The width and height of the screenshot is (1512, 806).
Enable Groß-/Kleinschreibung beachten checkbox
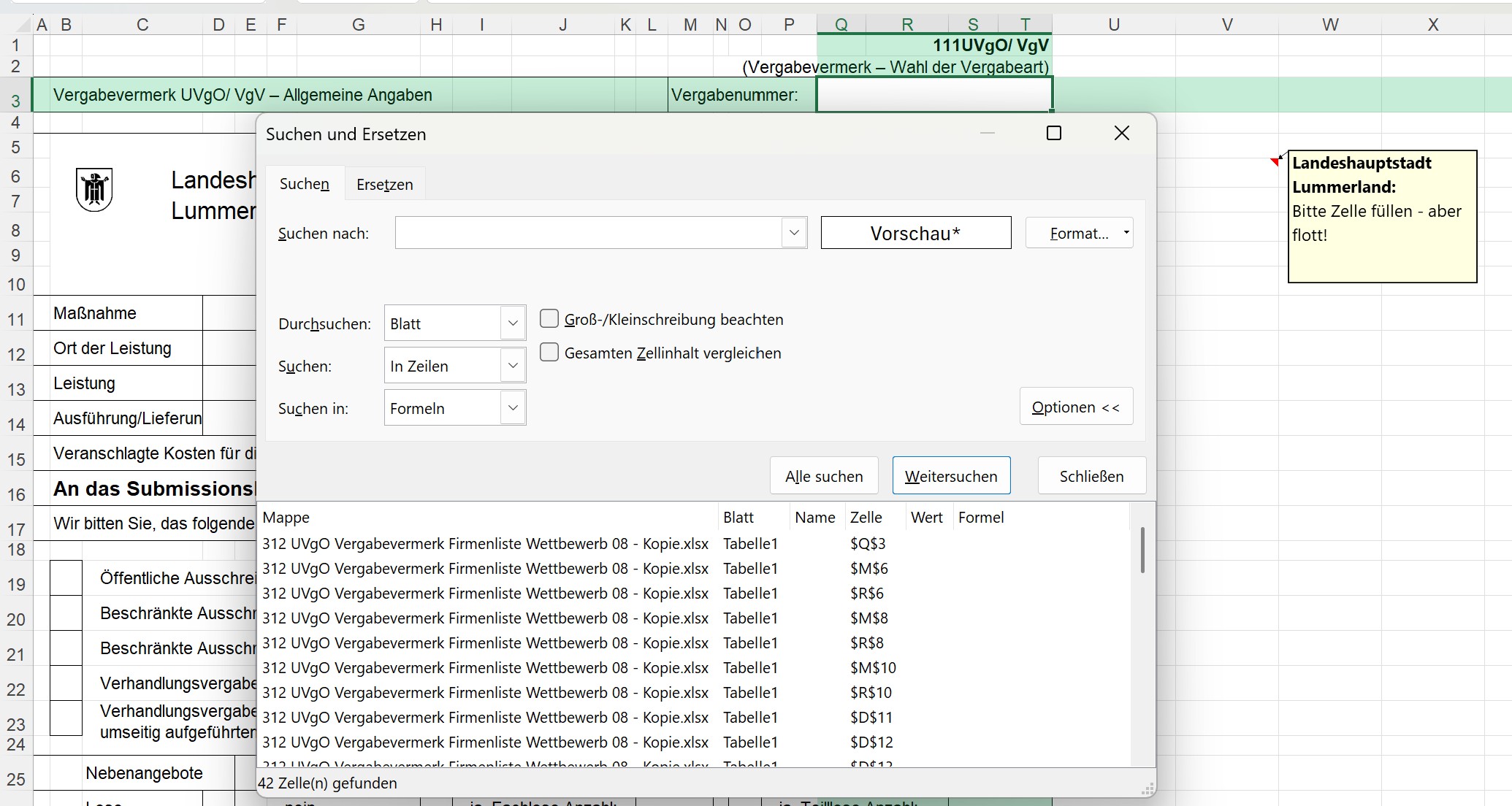click(549, 319)
